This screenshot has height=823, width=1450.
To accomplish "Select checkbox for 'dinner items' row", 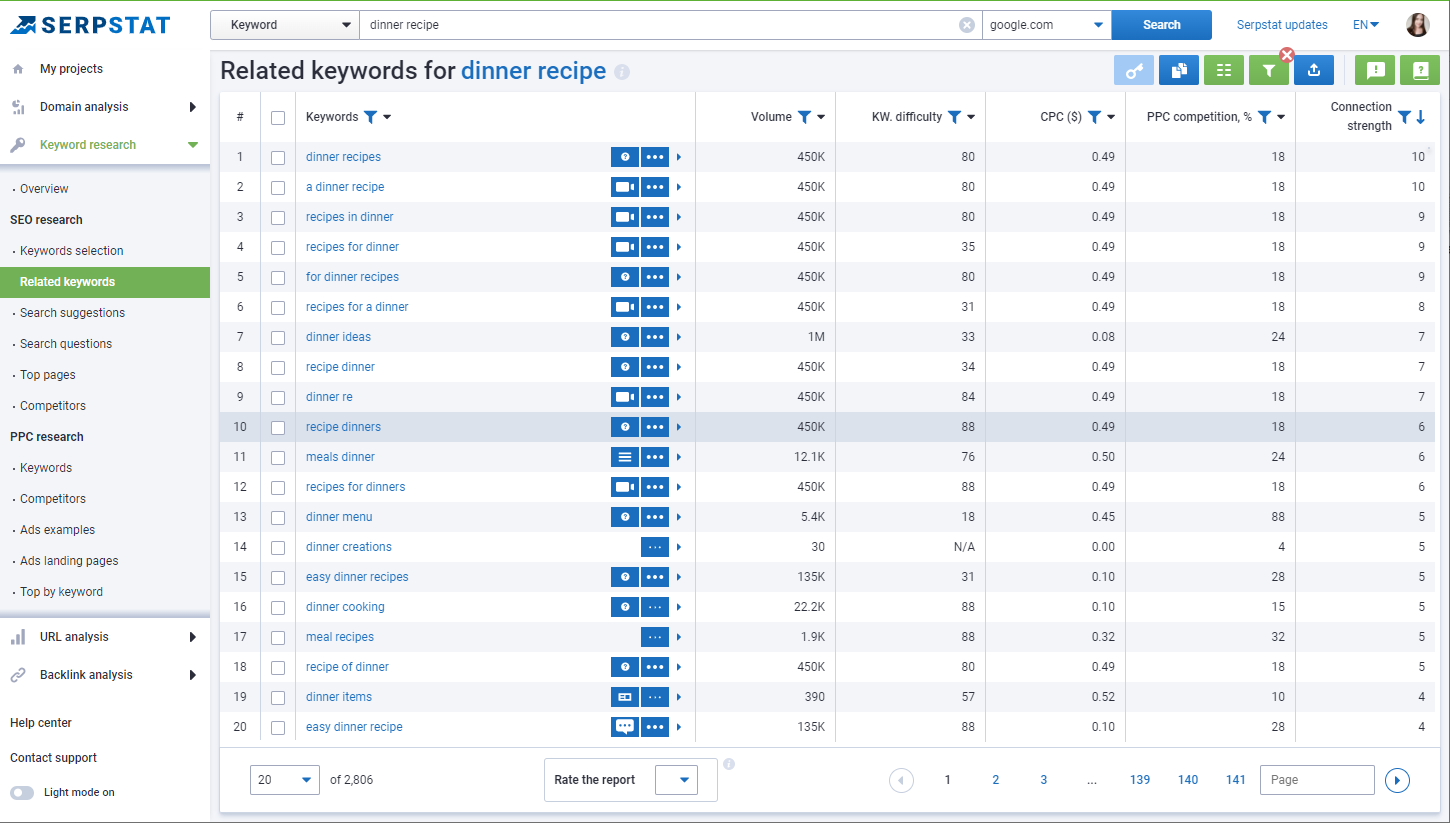I will 278,697.
